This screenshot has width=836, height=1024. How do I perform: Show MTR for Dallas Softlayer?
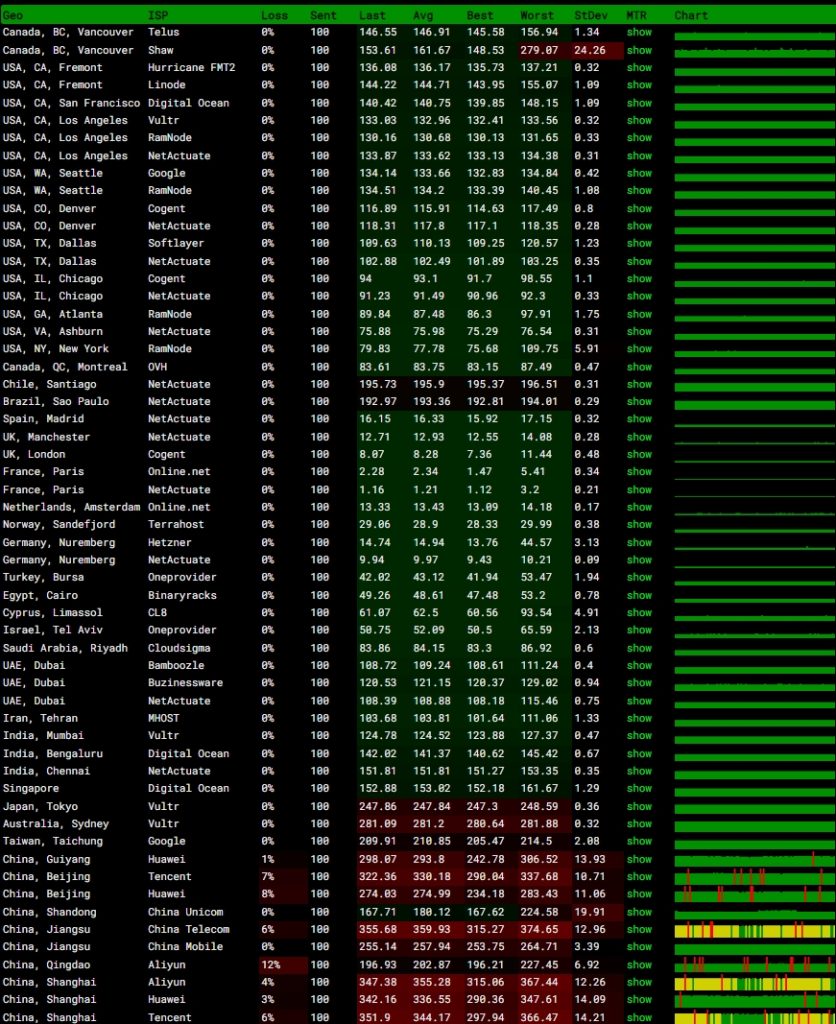[x=639, y=243]
